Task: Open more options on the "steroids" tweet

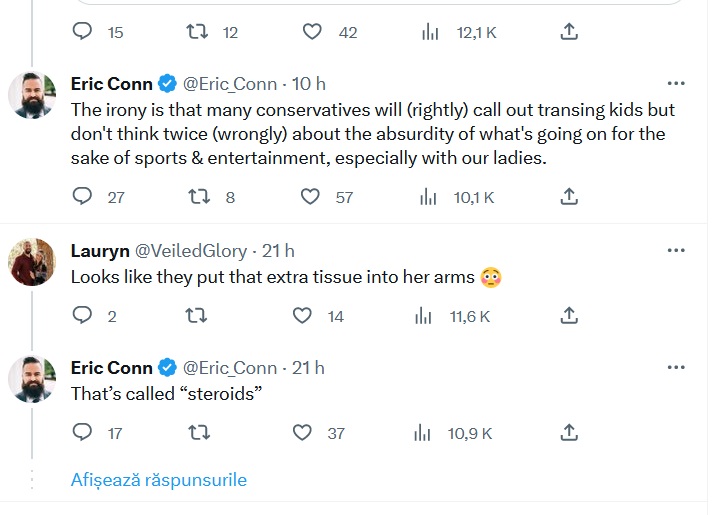Action: click(677, 367)
